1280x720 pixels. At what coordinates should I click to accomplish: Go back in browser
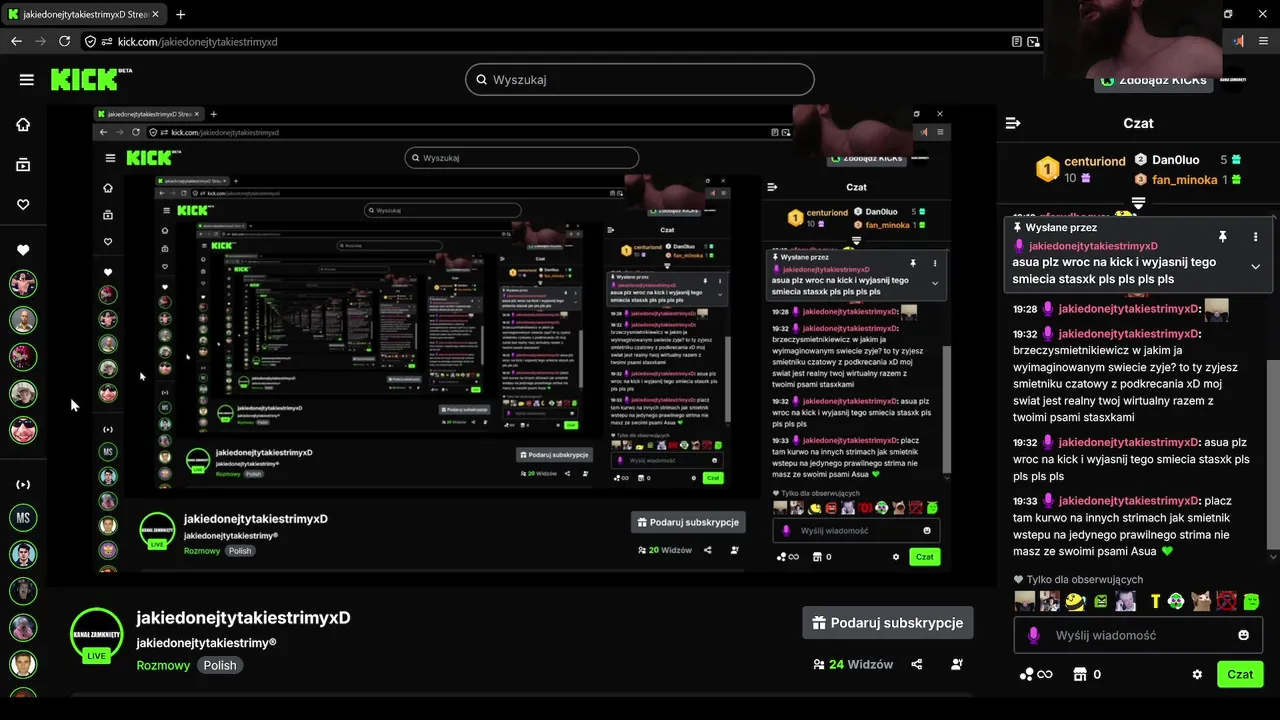(16, 42)
